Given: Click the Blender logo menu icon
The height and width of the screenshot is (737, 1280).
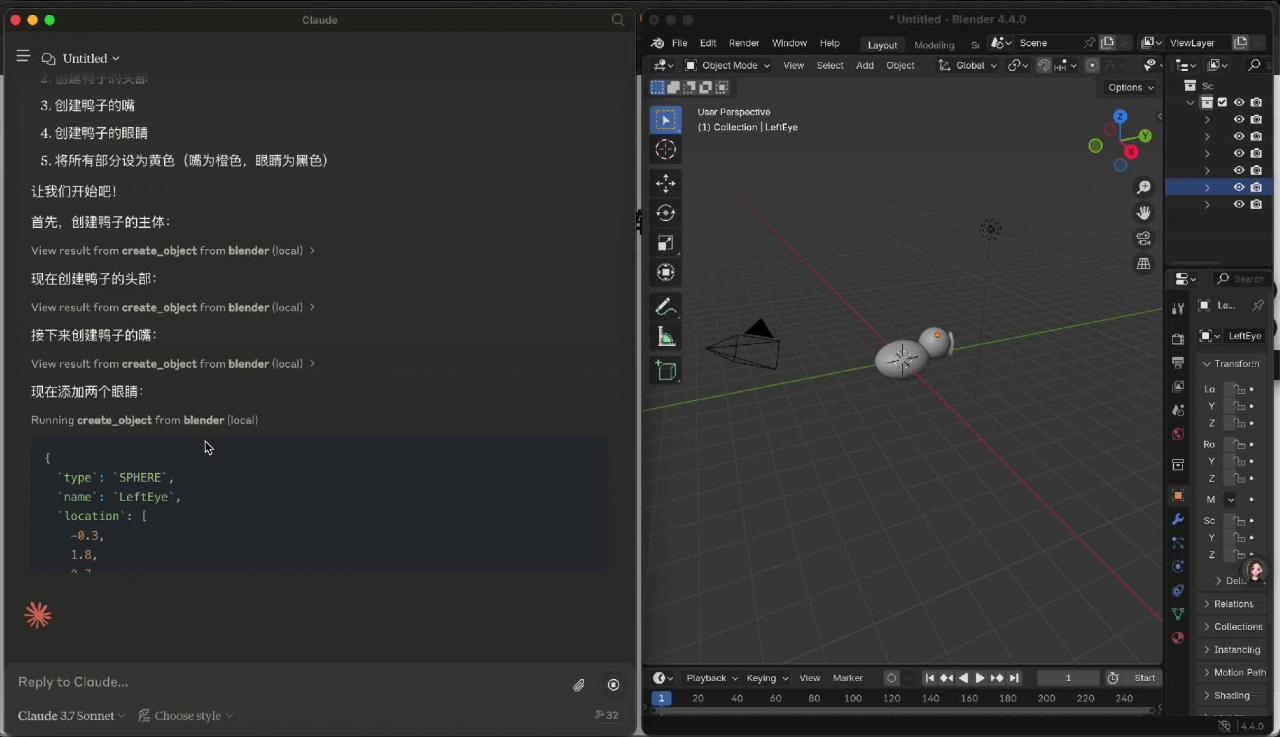Looking at the screenshot, I should [x=657, y=44].
